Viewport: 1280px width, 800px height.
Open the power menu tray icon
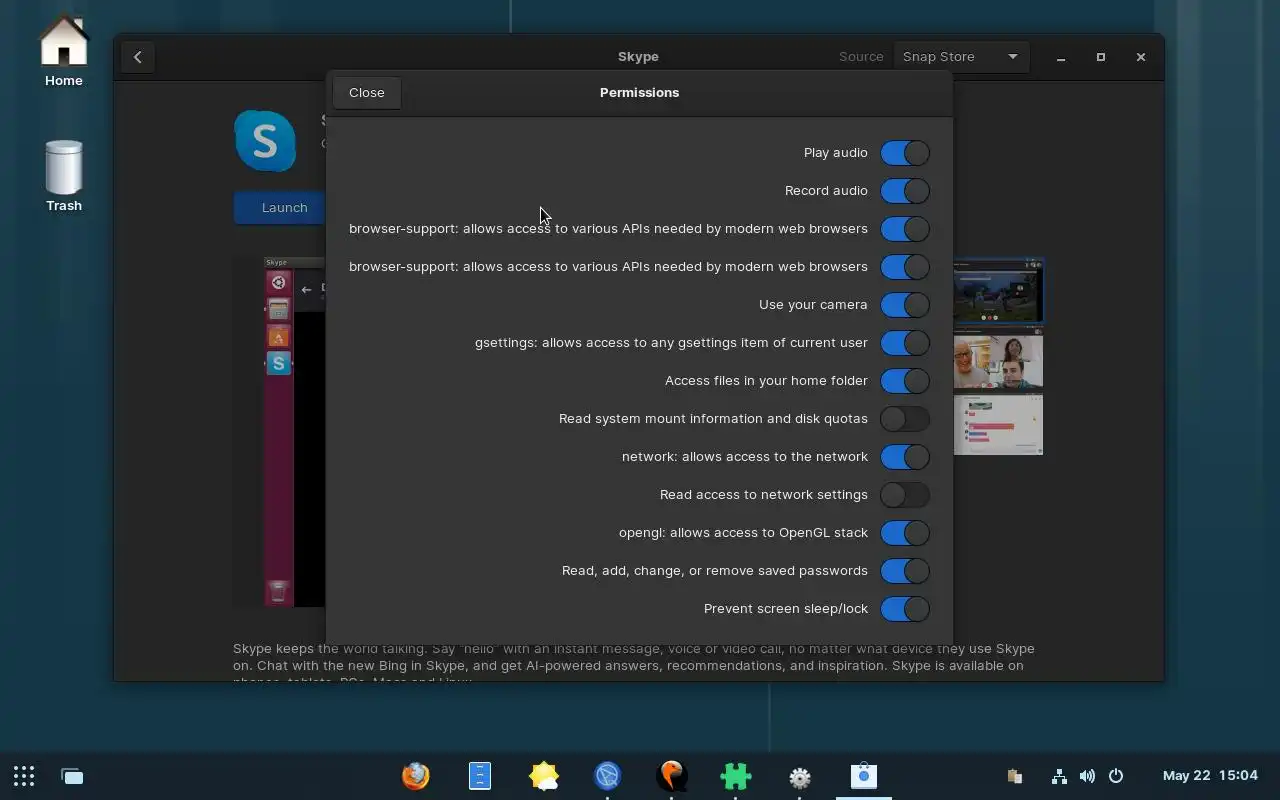point(1116,776)
